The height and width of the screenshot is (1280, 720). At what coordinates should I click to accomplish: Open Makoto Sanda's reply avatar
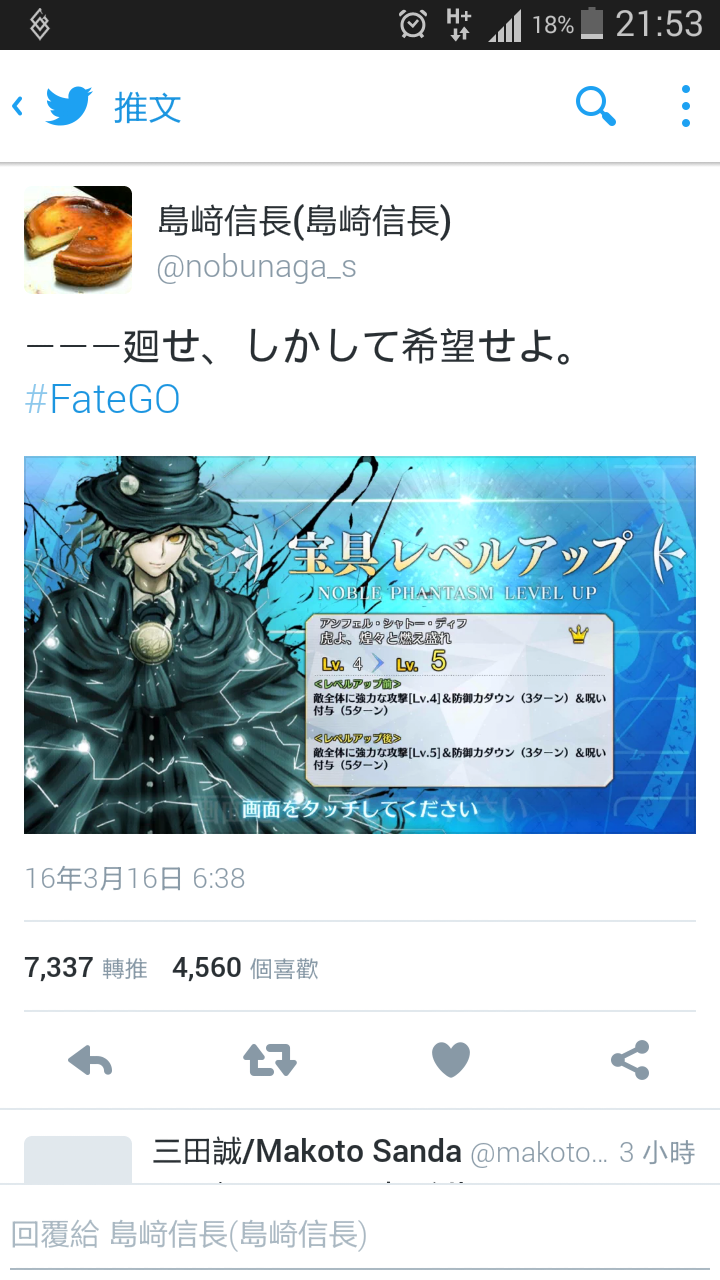78,1160
